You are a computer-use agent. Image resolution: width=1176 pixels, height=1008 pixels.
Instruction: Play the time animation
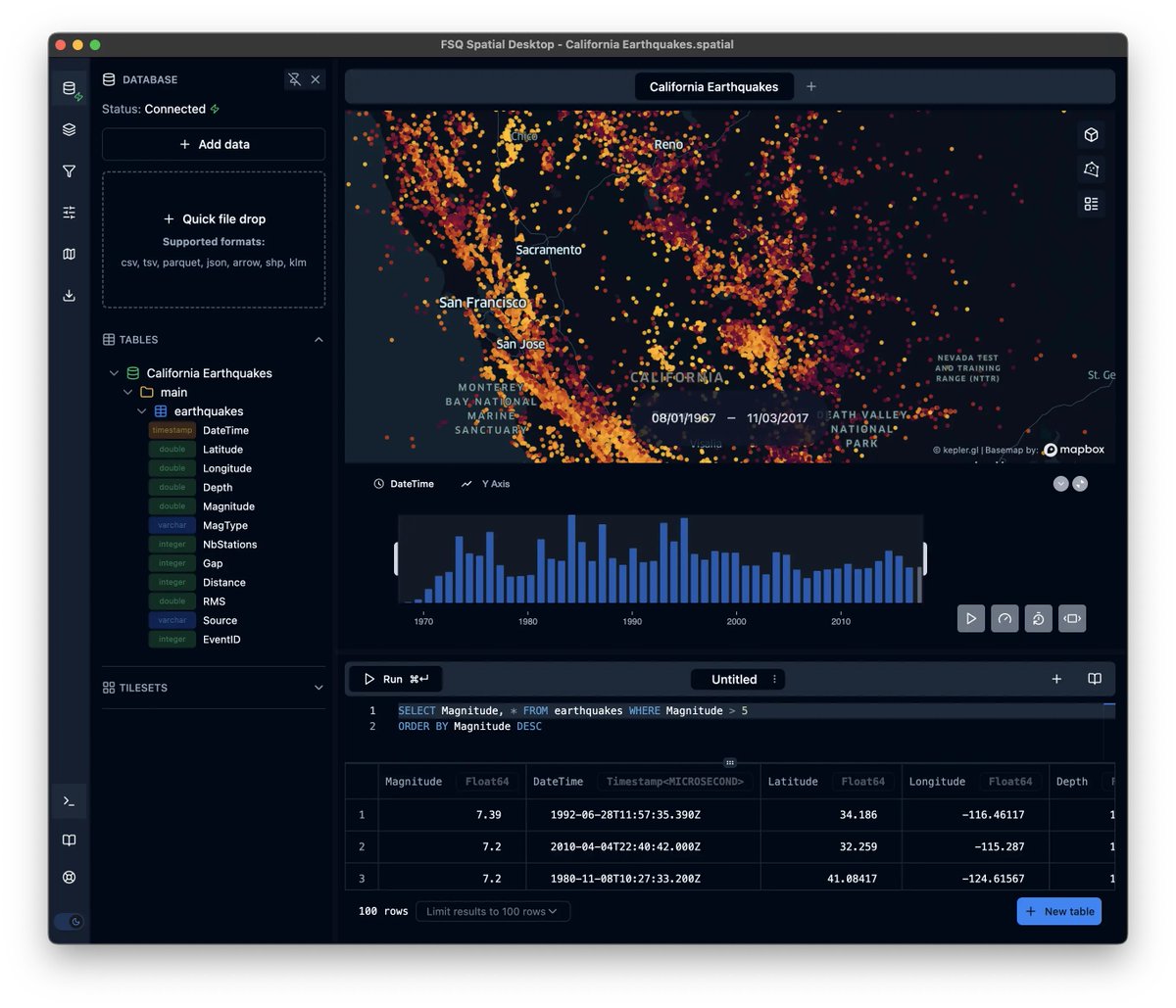pyautogui.click(x=971, y=618)
